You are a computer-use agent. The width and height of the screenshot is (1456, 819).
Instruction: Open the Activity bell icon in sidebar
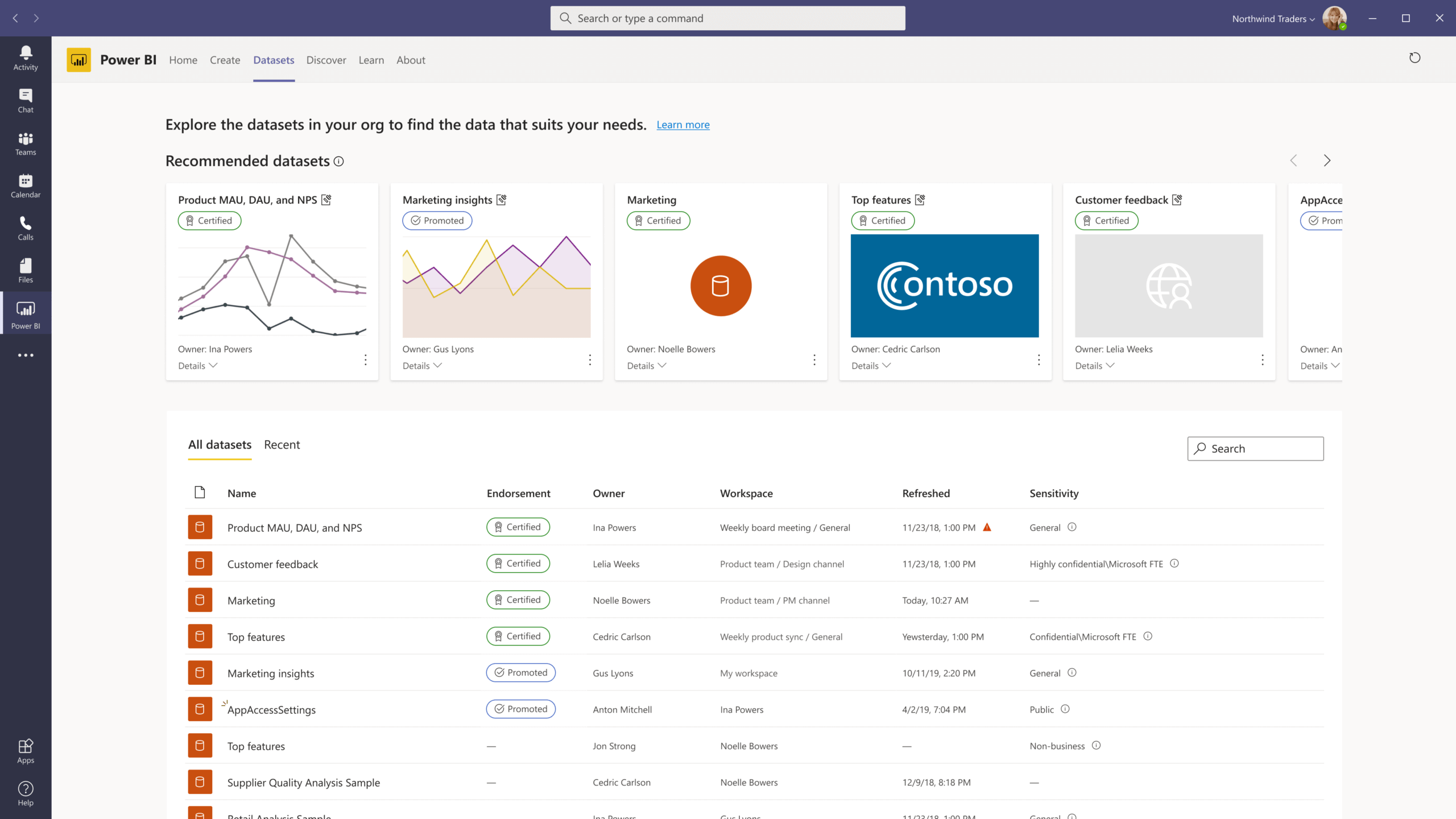point(26,58)
